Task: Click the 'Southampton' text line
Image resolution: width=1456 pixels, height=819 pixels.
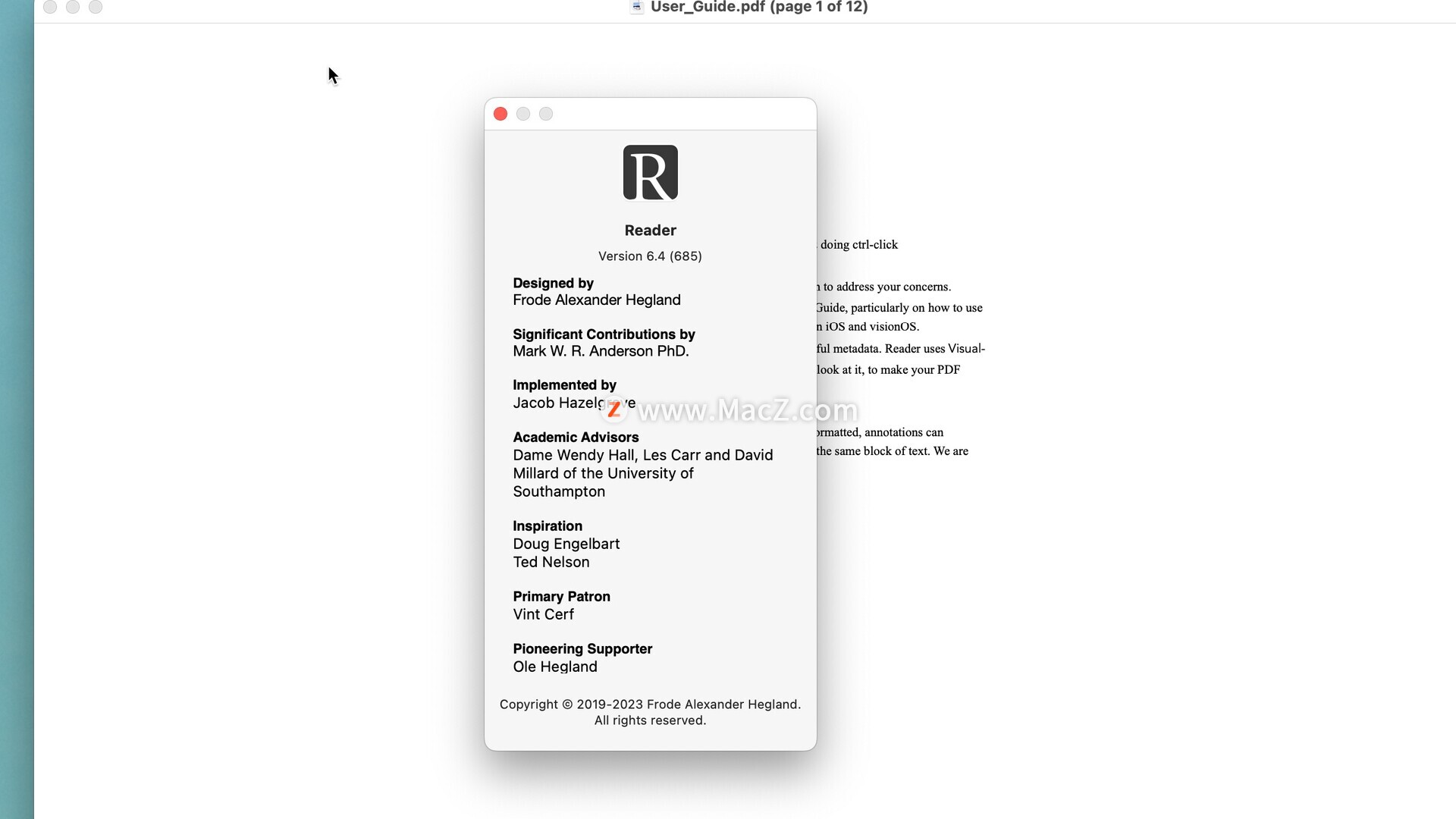Action: tap(559, 491)
